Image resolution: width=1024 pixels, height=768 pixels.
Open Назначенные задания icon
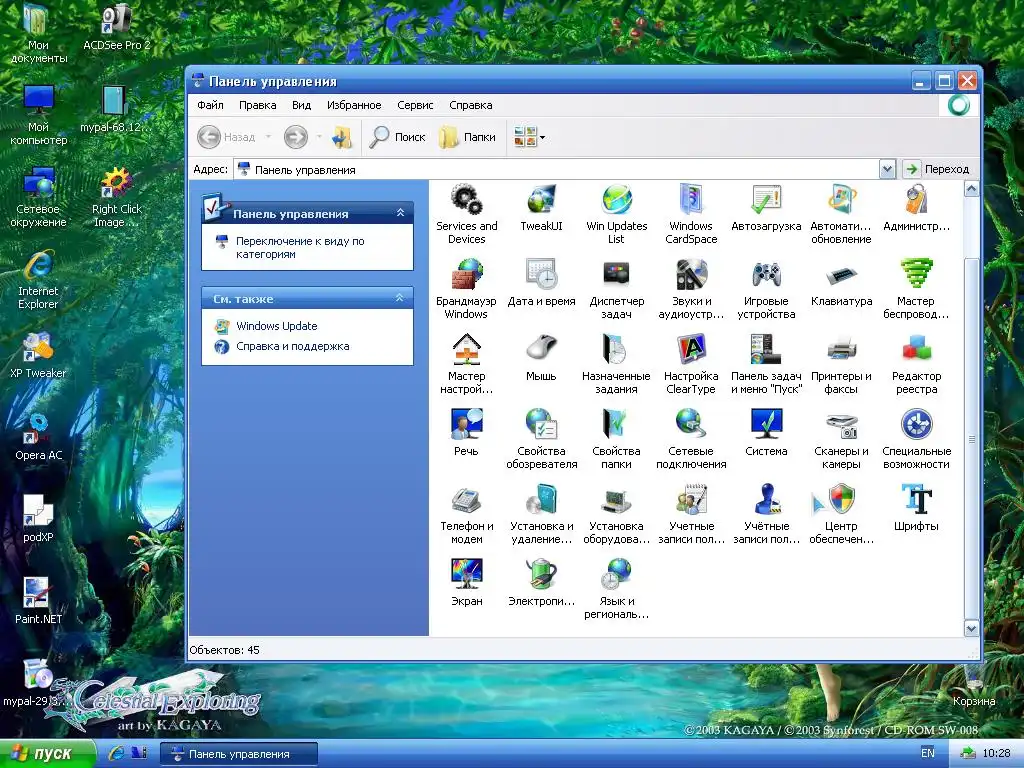[x=616, y=364]
